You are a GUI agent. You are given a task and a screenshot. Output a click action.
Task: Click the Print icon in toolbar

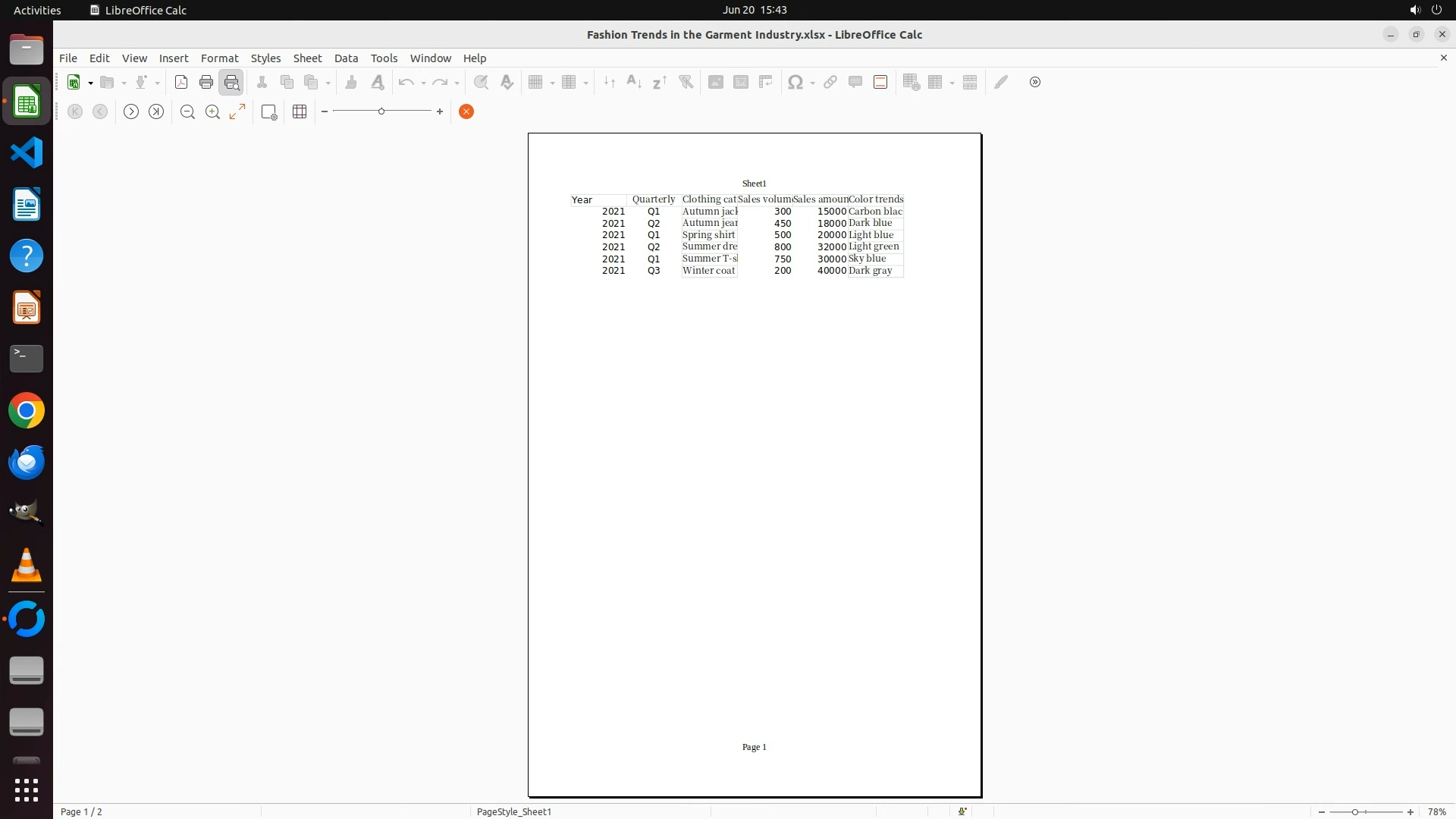[x=206, y=83]
